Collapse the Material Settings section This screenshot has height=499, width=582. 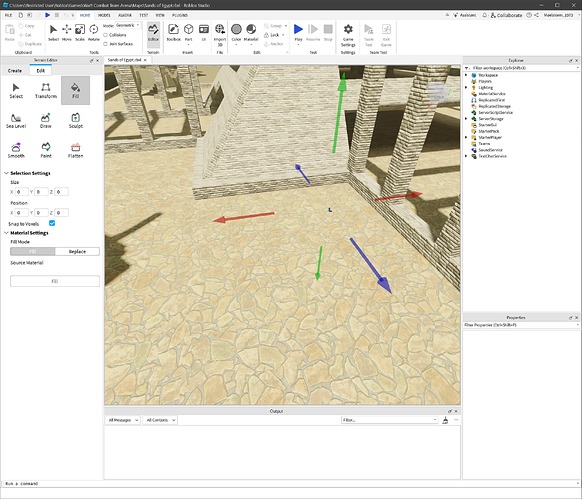click(6, 233)
